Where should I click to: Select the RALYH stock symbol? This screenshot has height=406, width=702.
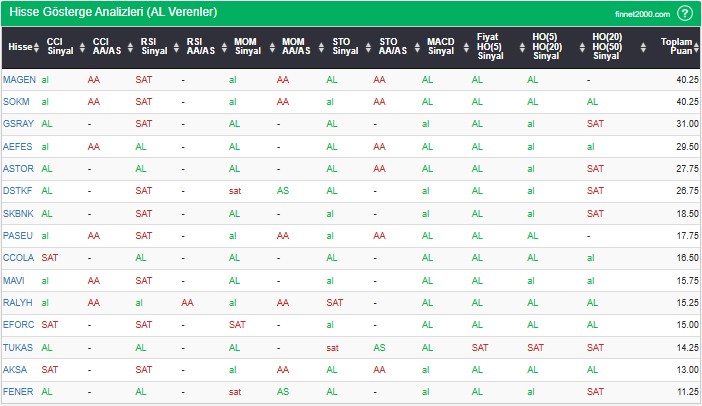coord(18,302)
